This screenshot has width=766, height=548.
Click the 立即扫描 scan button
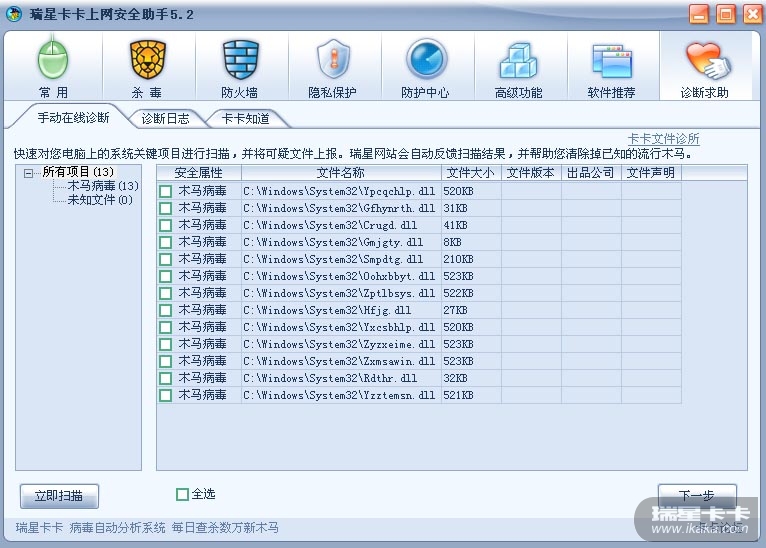pos(59,496)
